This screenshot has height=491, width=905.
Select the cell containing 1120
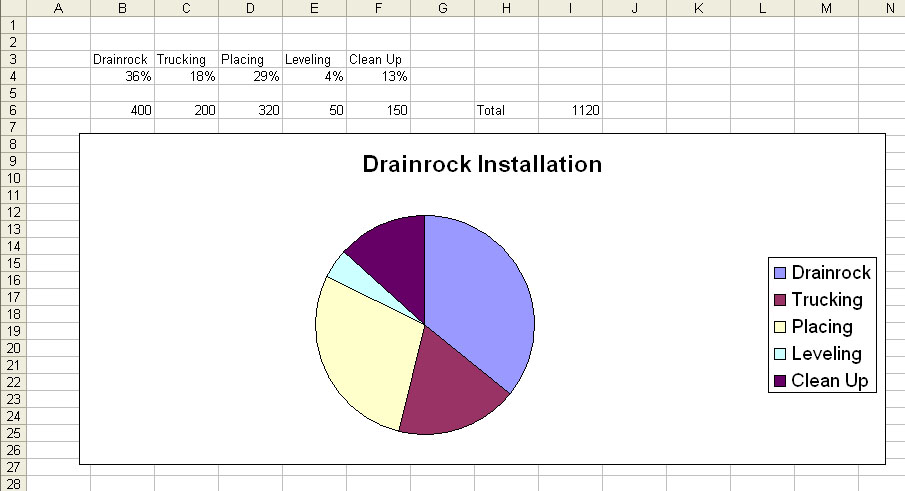[570, 110]
